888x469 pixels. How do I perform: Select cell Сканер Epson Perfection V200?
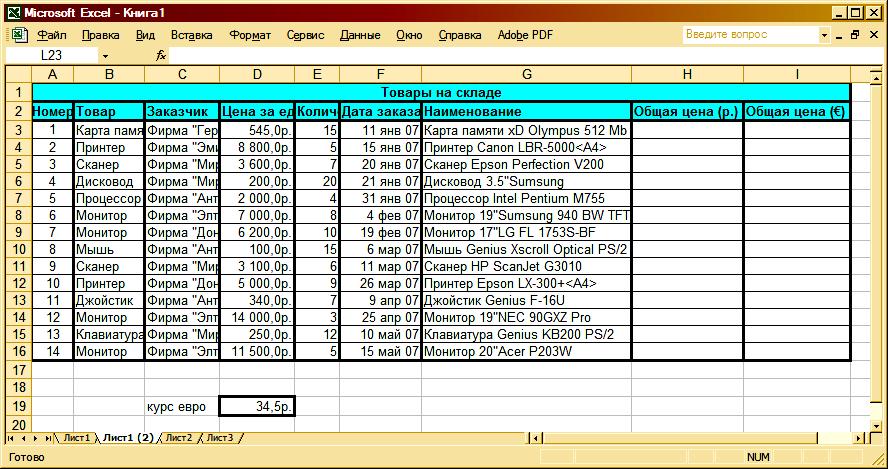pyautogui.click(x=527, y=165)
